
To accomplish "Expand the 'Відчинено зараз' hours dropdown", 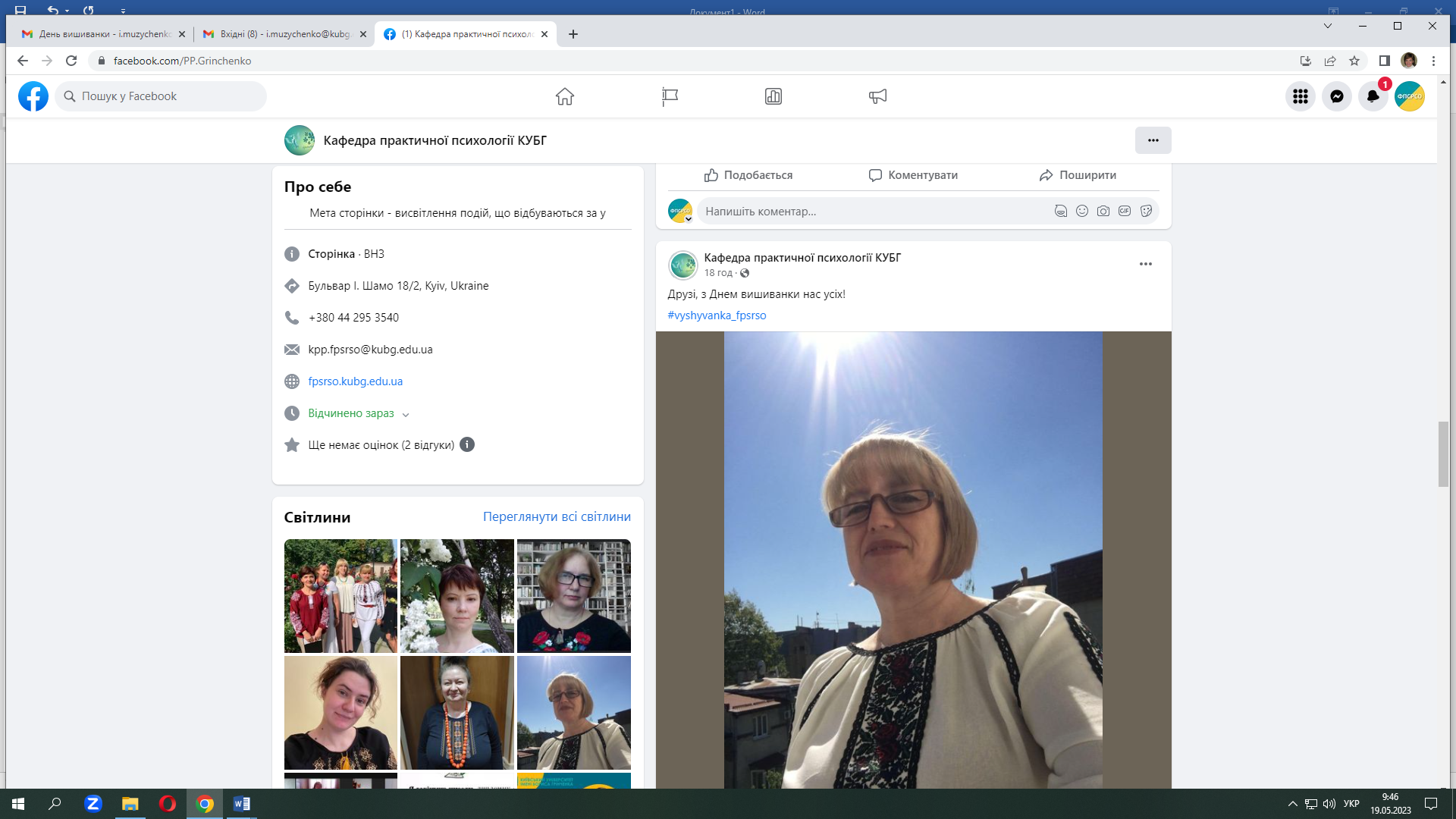I will click(406, 414).
